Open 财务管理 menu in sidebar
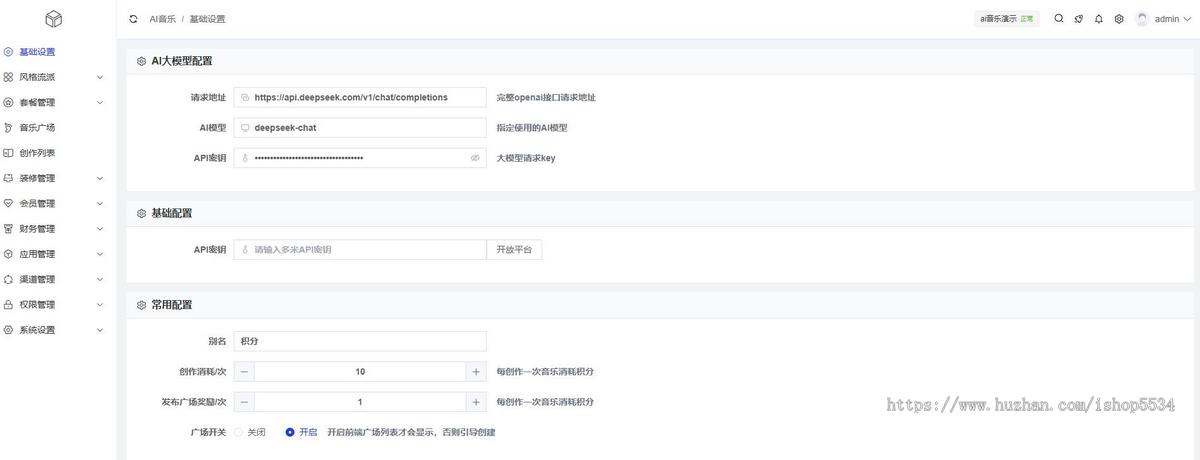The width and height of the screenshot is (1200, 460). coord(60,229)
